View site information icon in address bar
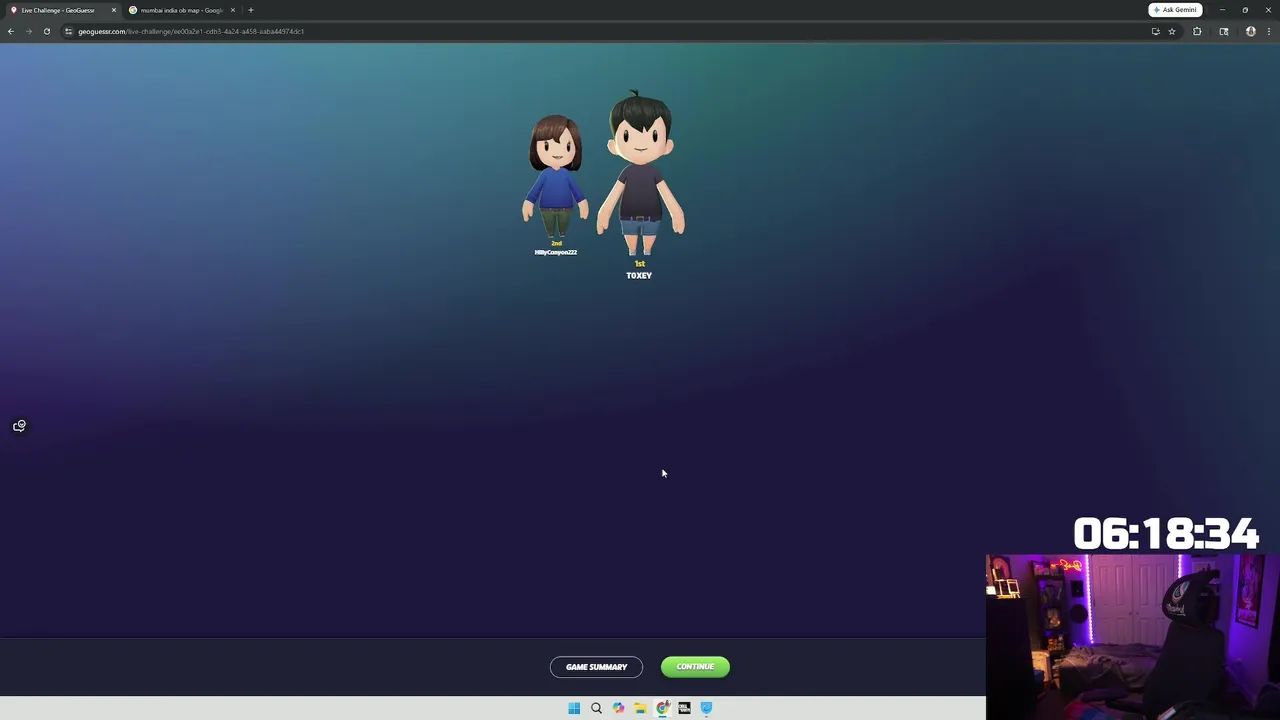This screenshot has width=1280, height=720. (x=68, y=31)
